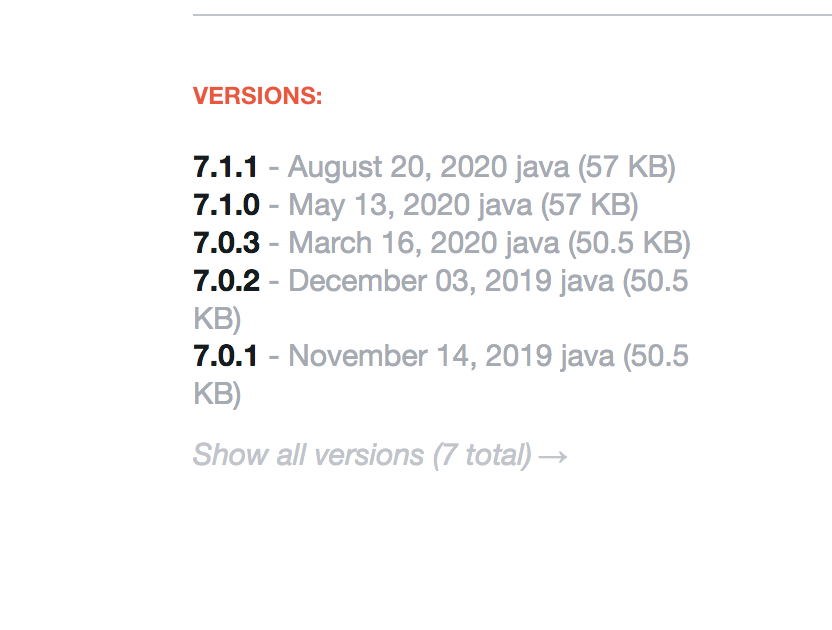The width and height of the screenshot is (832, 630).
Task: Click the December 03, 2019 release date
Action: [420, 281]
